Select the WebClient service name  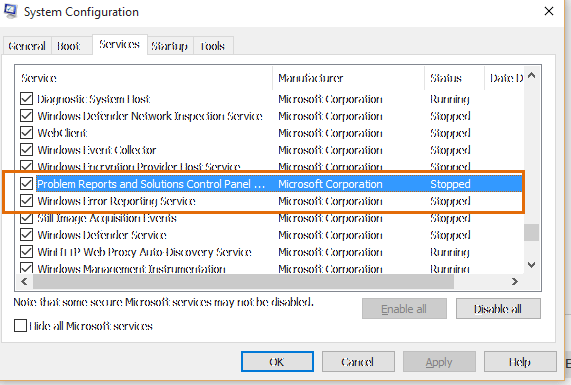click(x=62, y=133)
